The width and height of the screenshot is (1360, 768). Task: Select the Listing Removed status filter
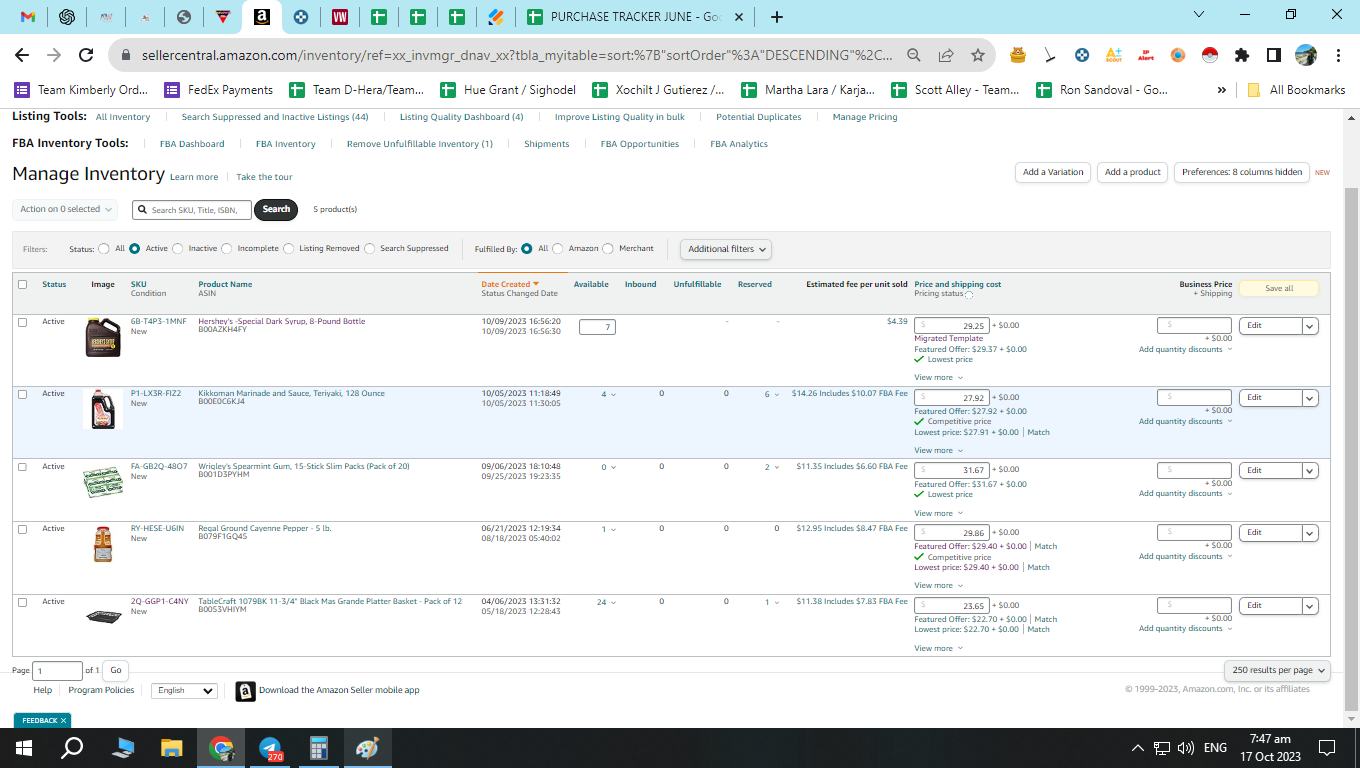click(x=289, y=249)
